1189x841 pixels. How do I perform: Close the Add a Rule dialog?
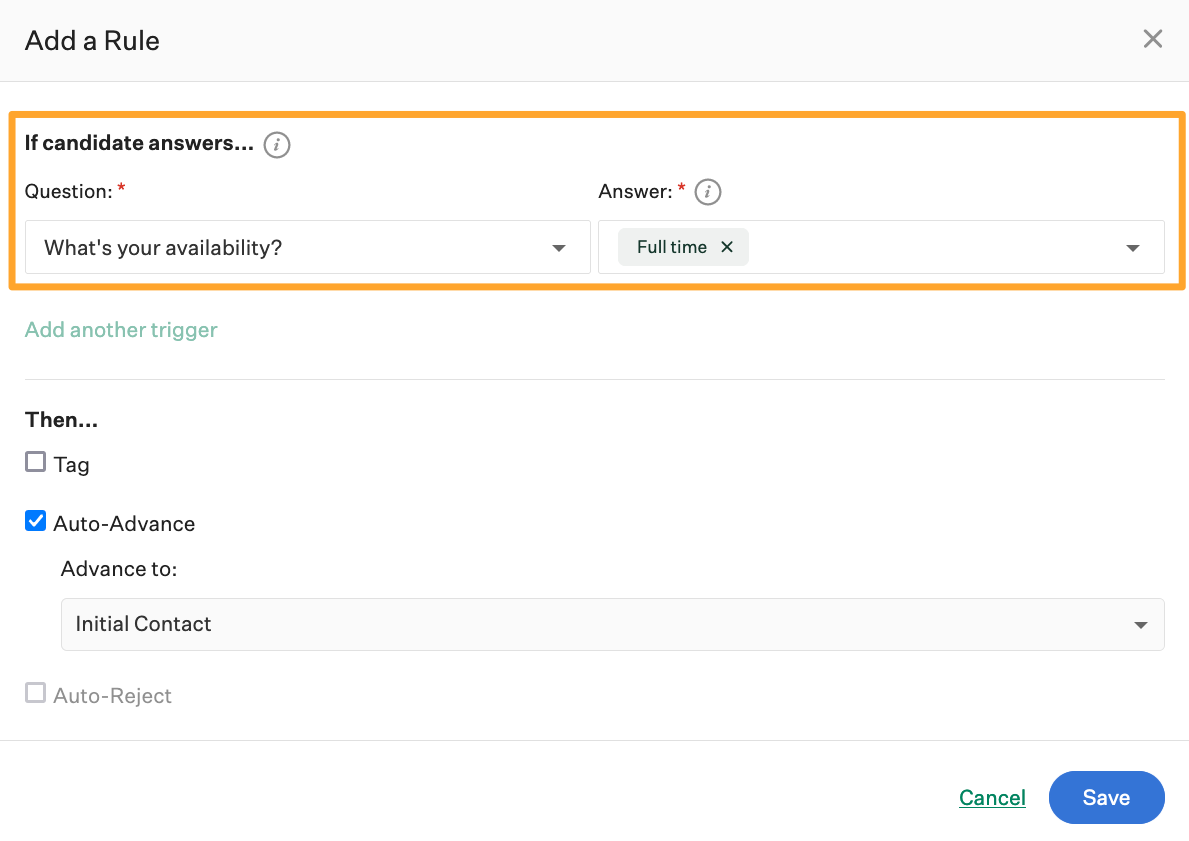pos(1152,39)
